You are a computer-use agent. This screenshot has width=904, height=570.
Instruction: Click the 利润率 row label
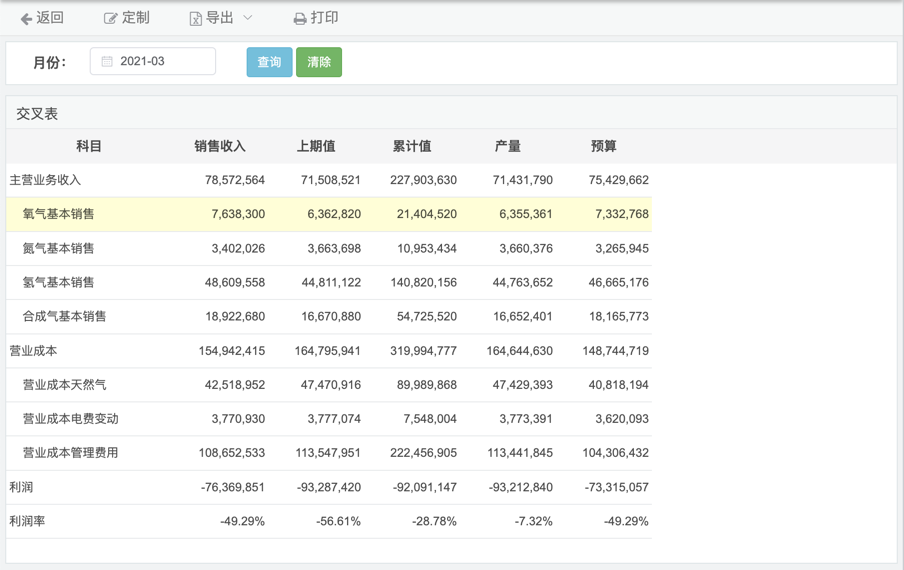[27, 521]
